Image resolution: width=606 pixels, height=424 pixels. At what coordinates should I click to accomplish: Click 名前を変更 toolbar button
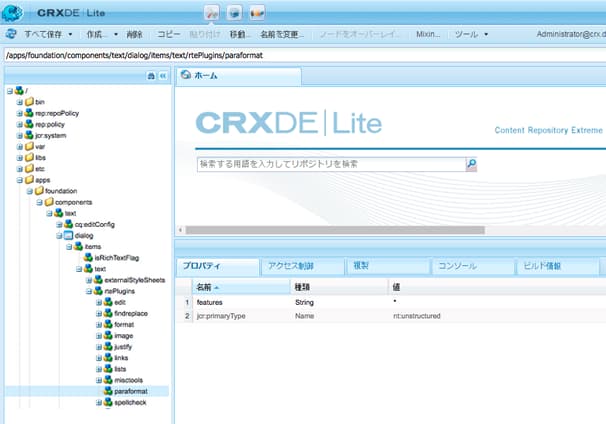[x=282, y=34]
